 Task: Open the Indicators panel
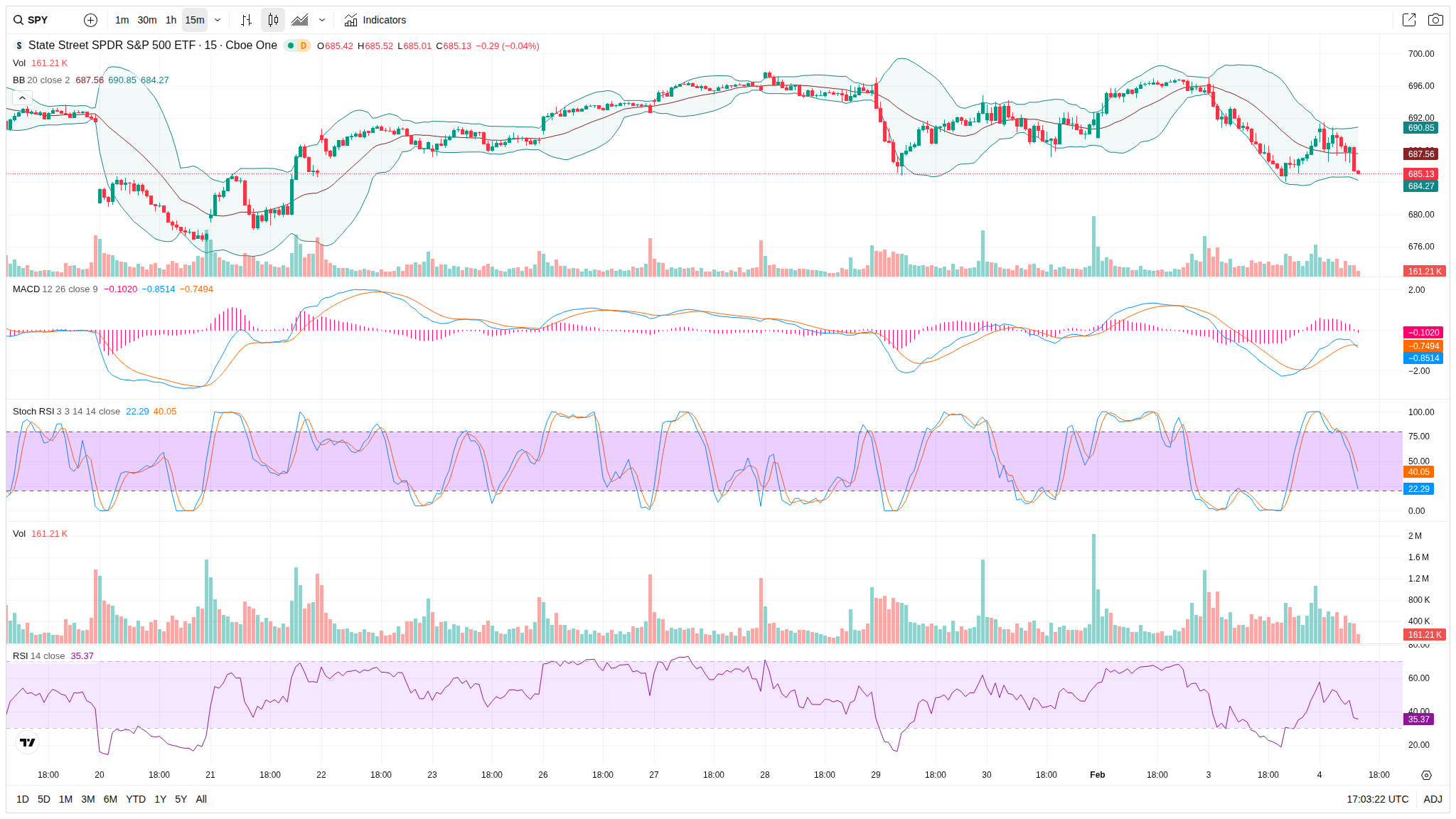point(375,20)
